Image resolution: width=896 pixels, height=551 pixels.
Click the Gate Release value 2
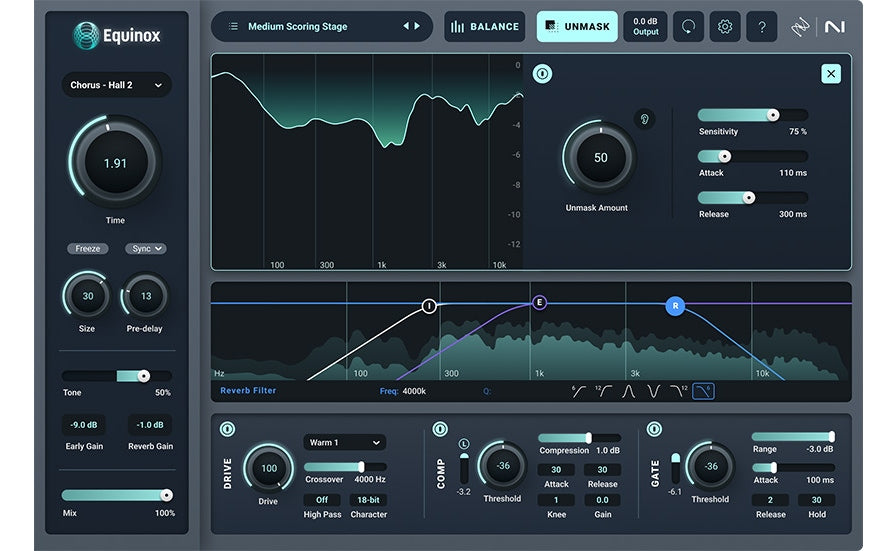point(770,500)
